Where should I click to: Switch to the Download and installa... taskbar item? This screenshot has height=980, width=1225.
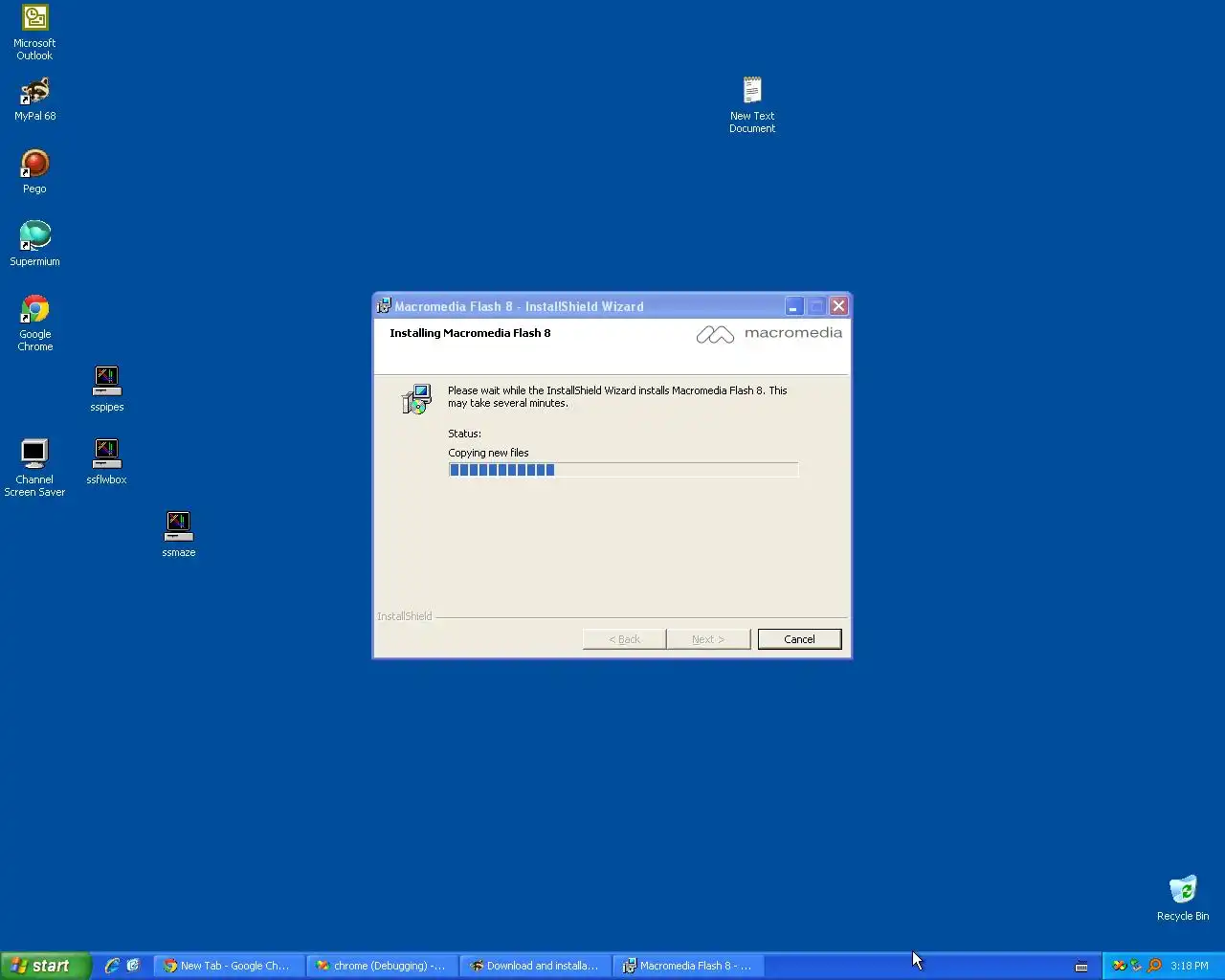pyautogui.click(x=536, y=966)
